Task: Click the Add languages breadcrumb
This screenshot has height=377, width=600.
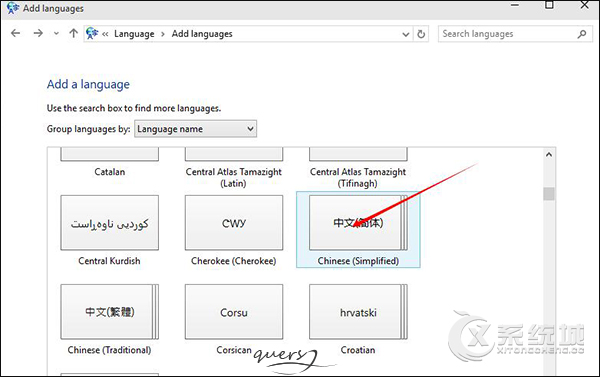Action: [202, 34]
